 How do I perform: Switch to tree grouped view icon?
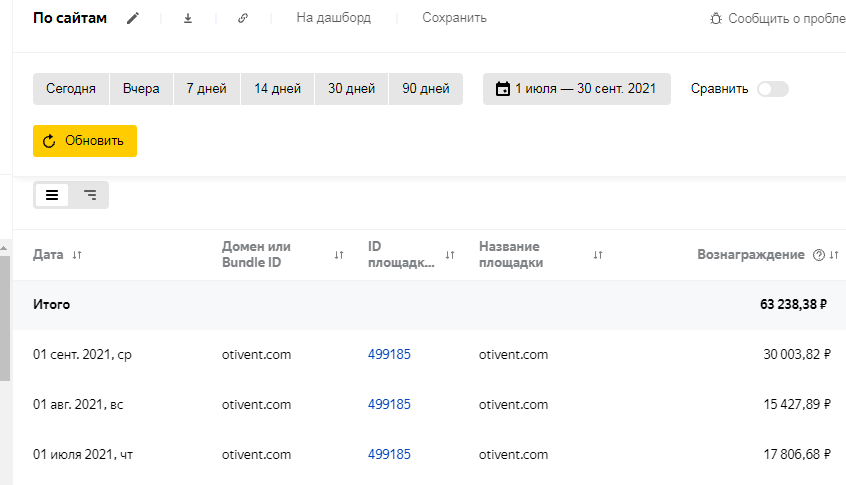90,195
